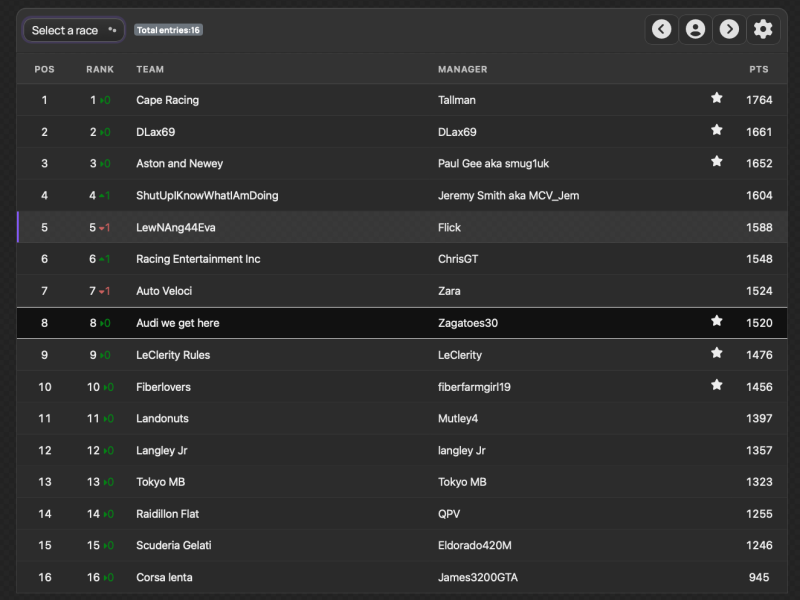Click points value 1357

coord(759,451)
